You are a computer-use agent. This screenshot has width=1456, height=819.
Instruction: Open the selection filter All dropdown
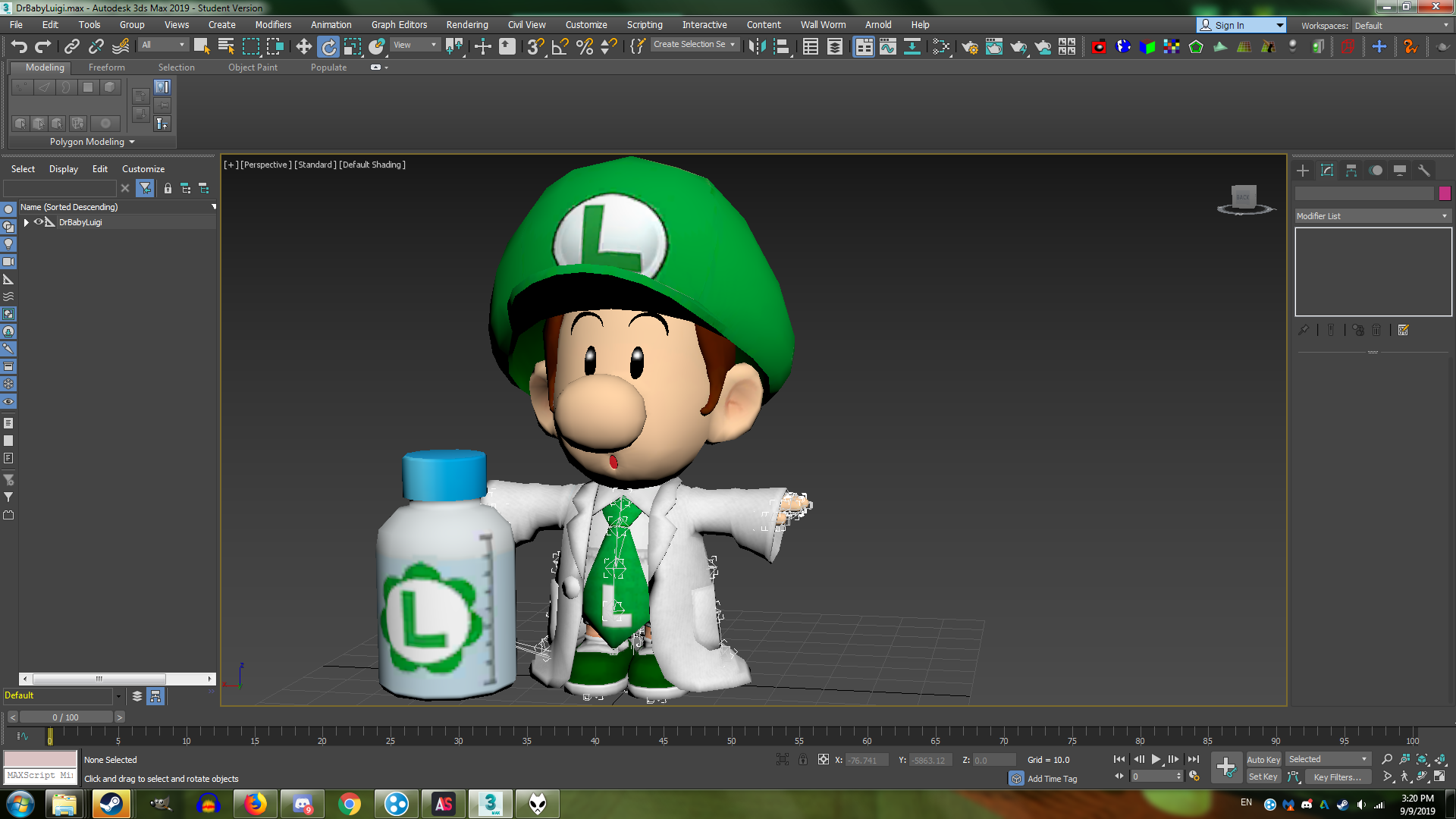163,45
